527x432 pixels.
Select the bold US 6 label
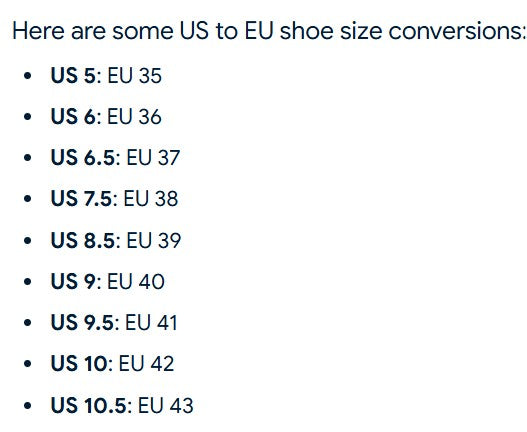click(73, 117)
